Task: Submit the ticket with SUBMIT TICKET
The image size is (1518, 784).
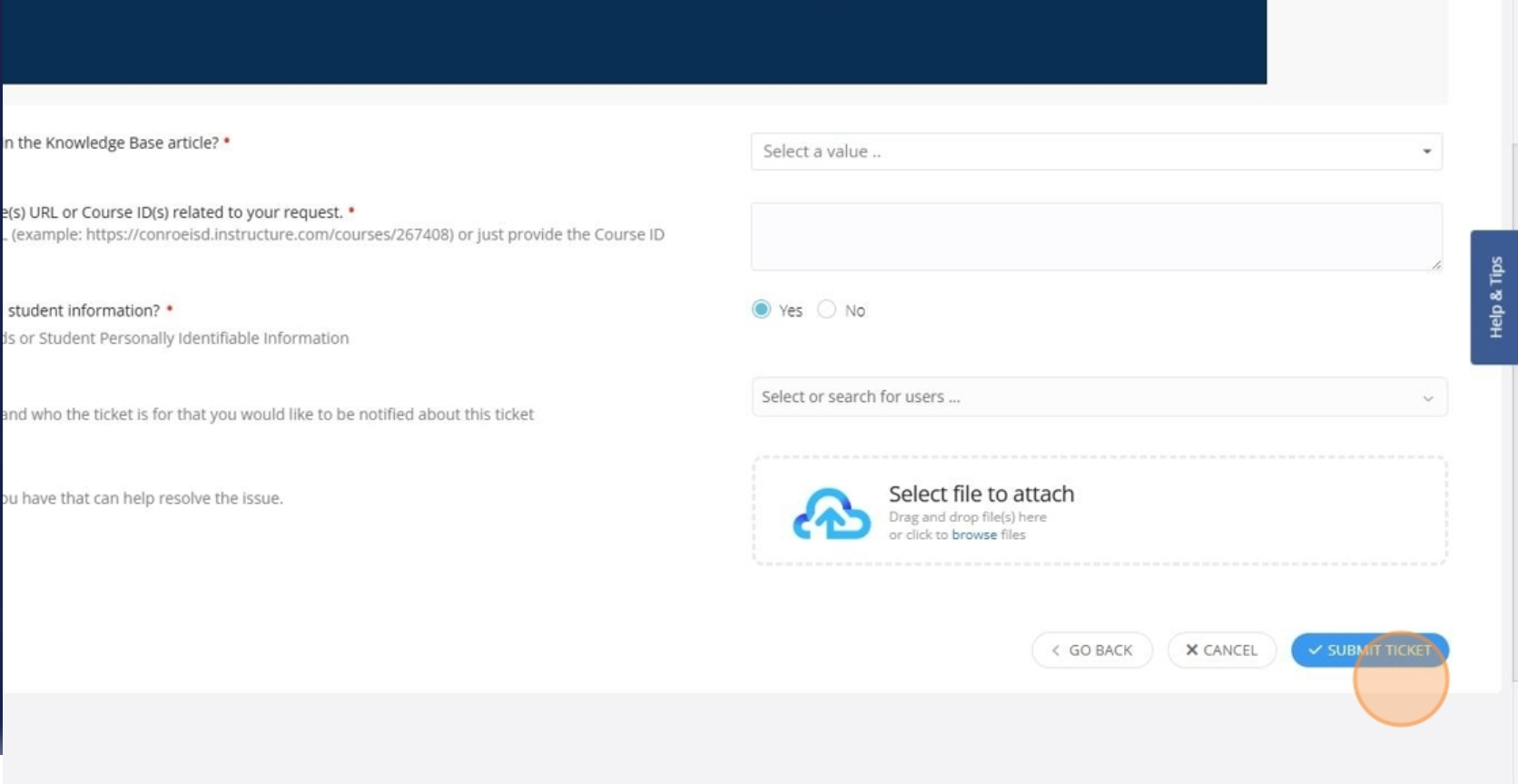Action: pos(1369,650)
